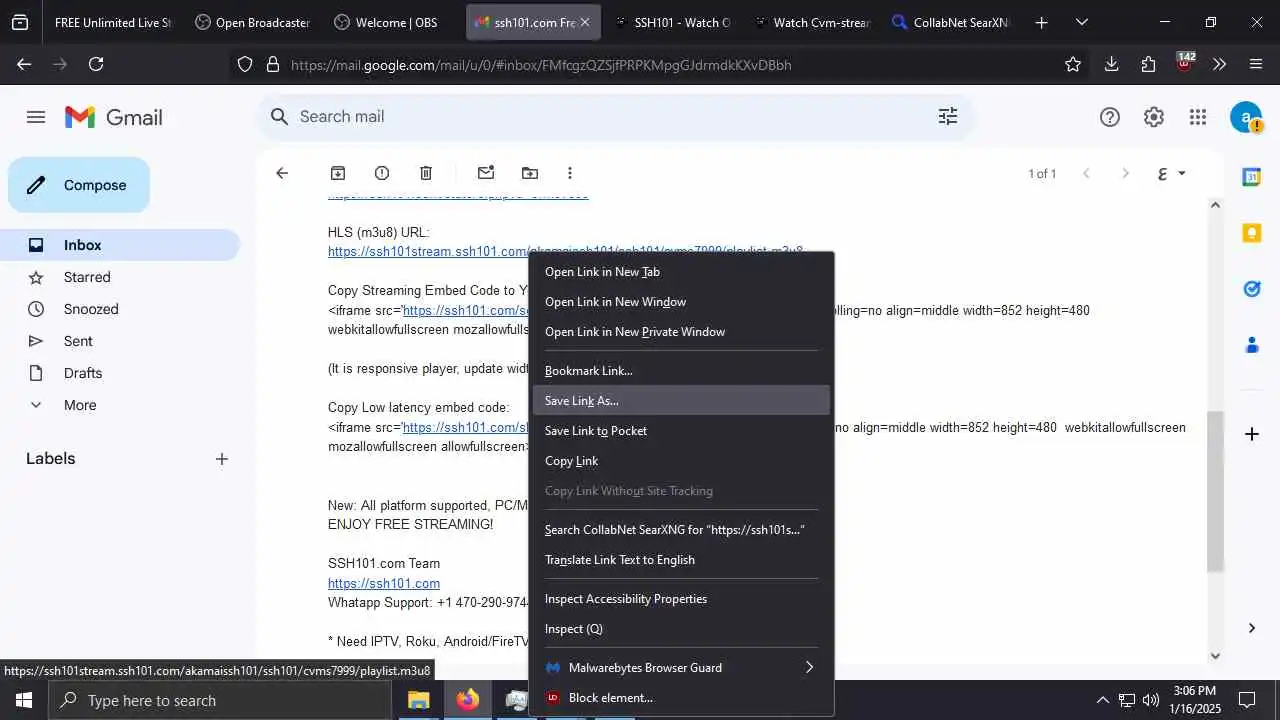Open search options filter icon
This screenshot has width=1280, height=720.
tap(947, 116)
